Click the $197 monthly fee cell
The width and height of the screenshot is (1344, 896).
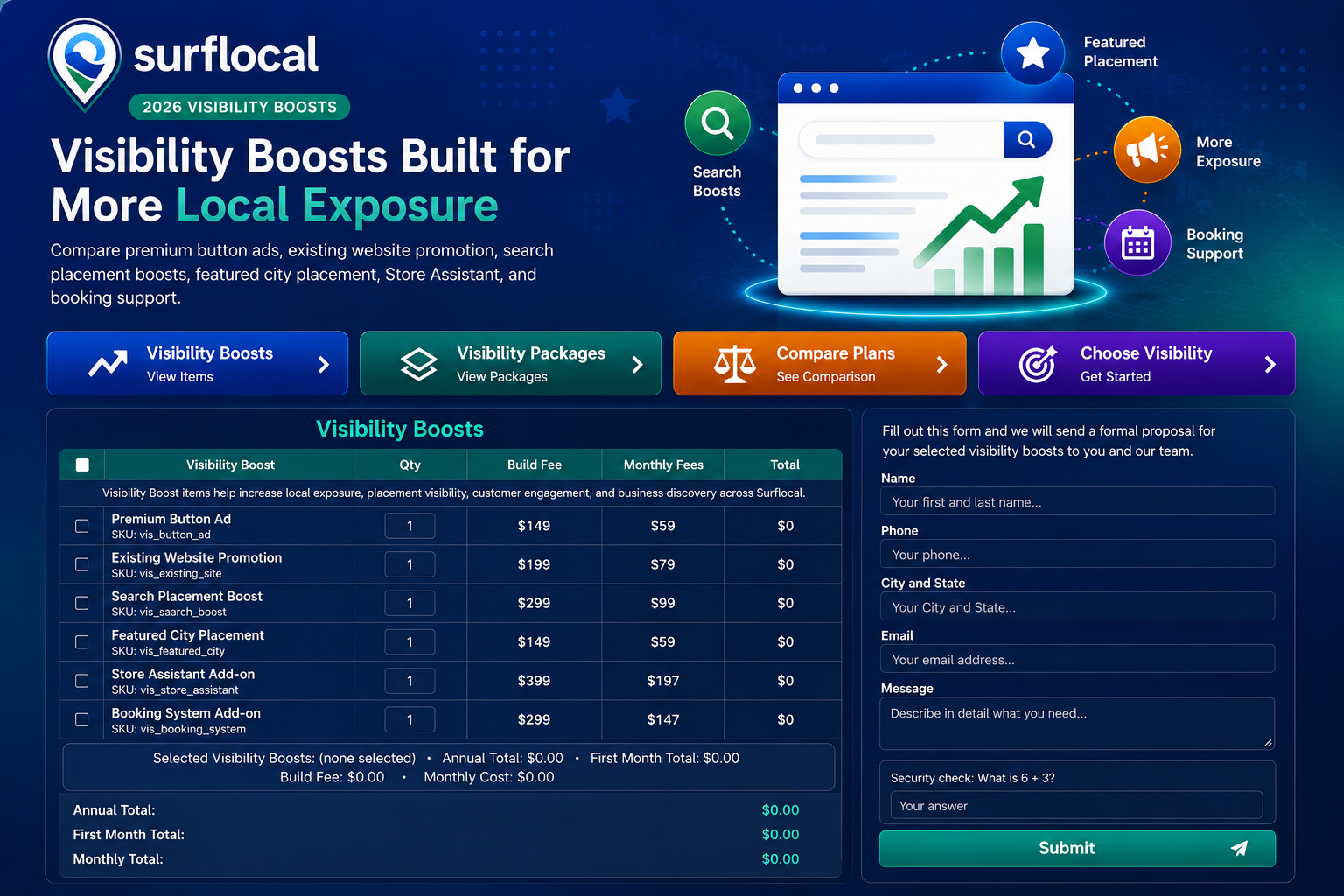[663, 681]
